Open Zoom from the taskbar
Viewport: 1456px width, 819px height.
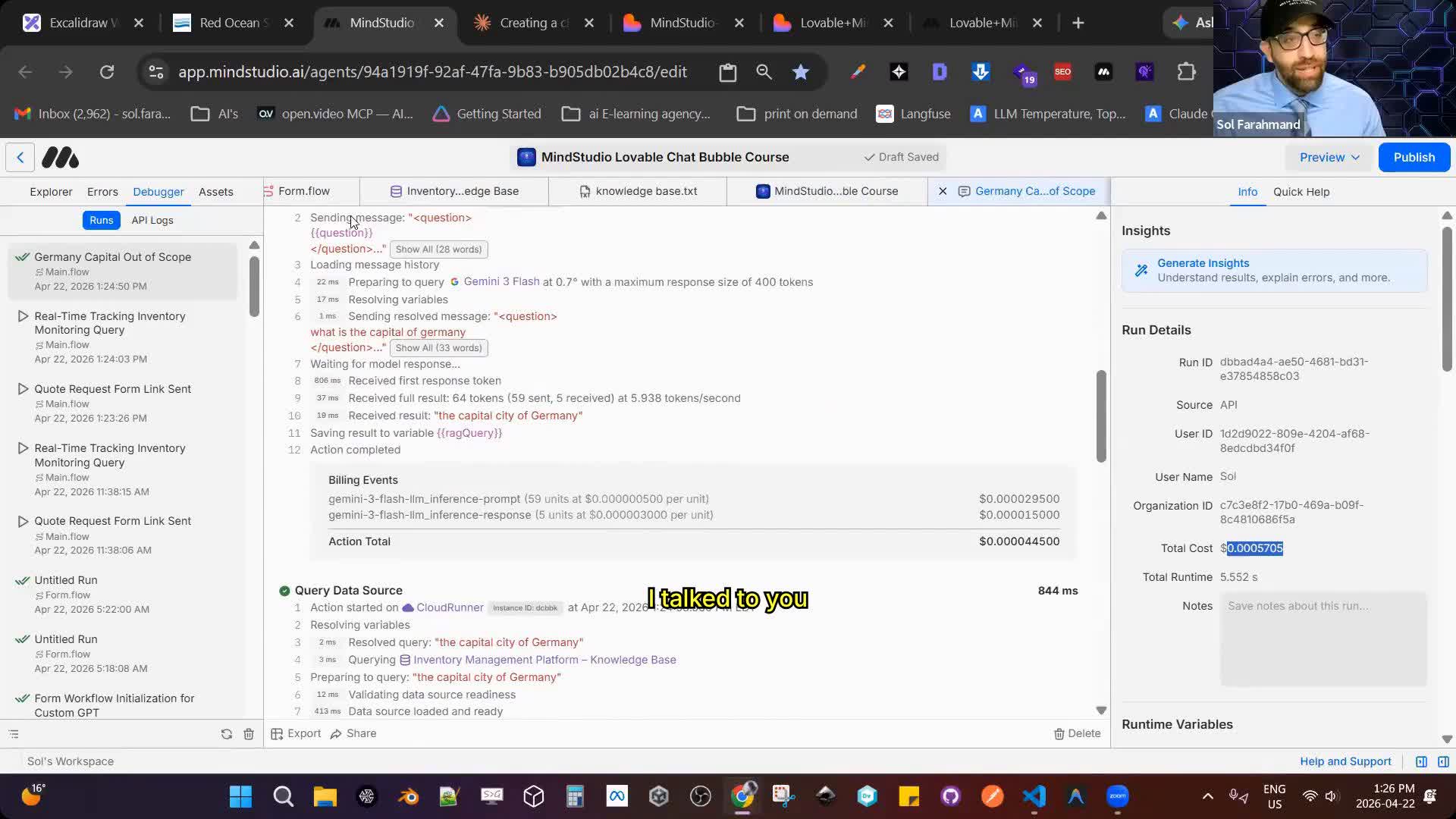click(1118, 796)
